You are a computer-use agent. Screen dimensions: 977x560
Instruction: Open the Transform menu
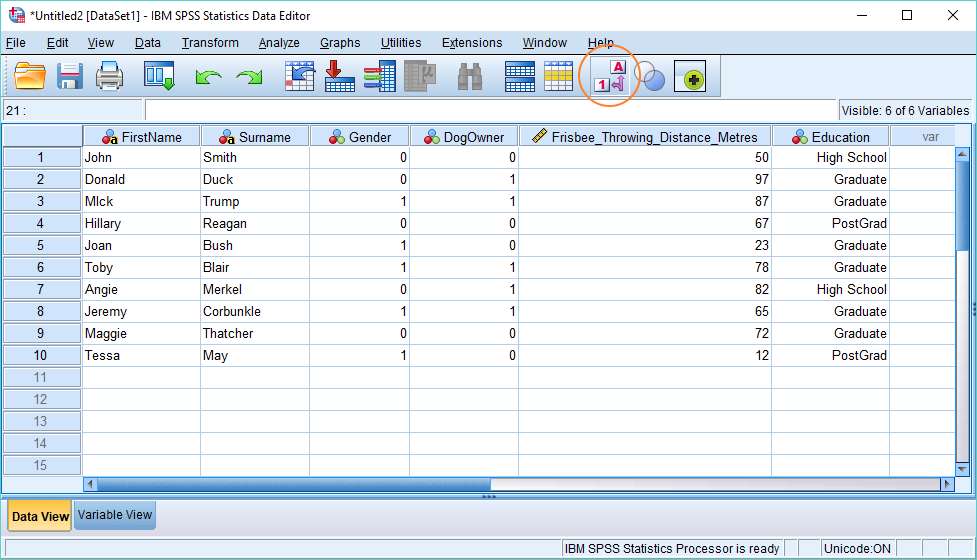(x=210, y=43)
